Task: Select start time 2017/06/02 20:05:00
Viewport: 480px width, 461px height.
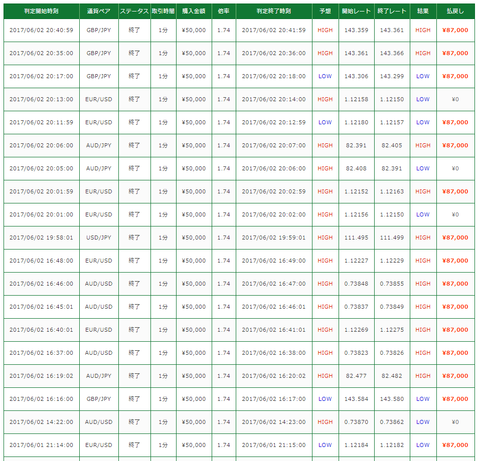Action: point(41,168)
